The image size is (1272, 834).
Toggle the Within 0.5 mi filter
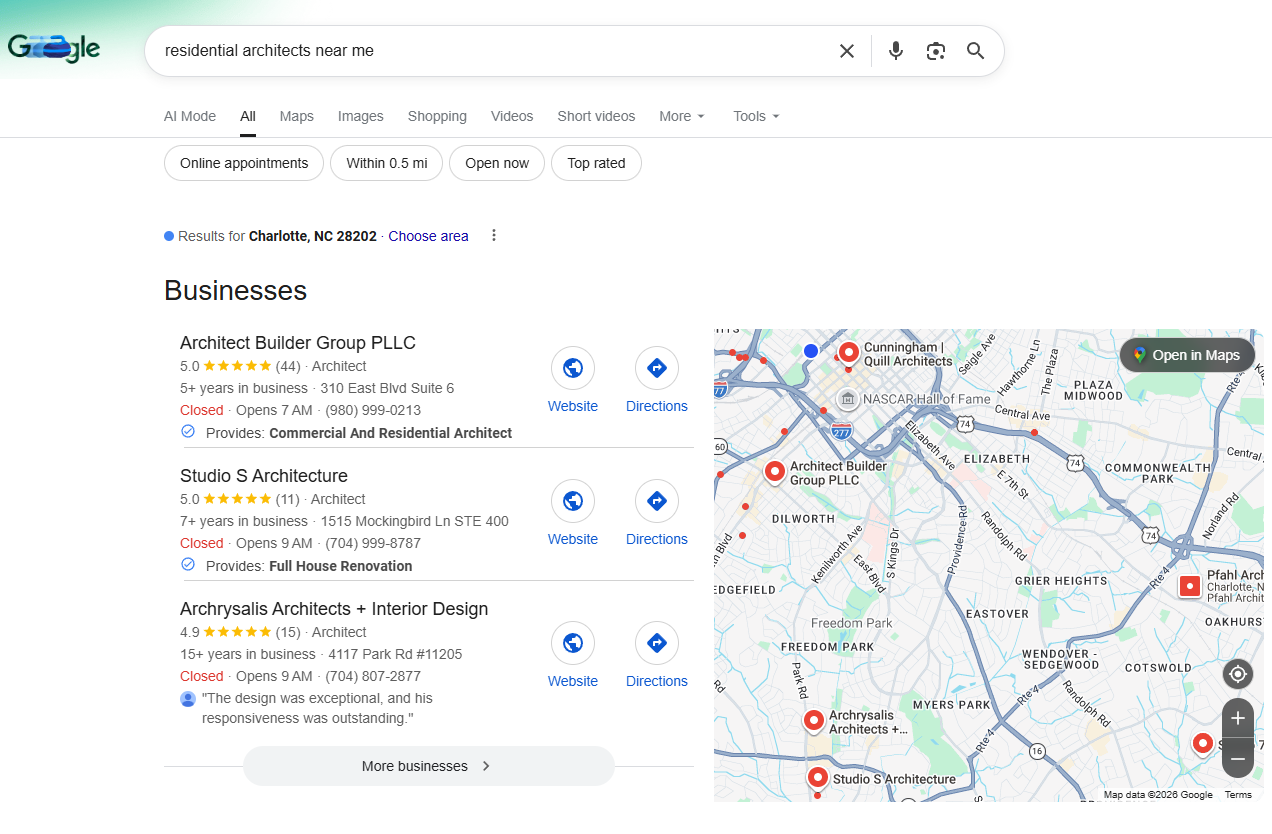(x=386, y=163)
